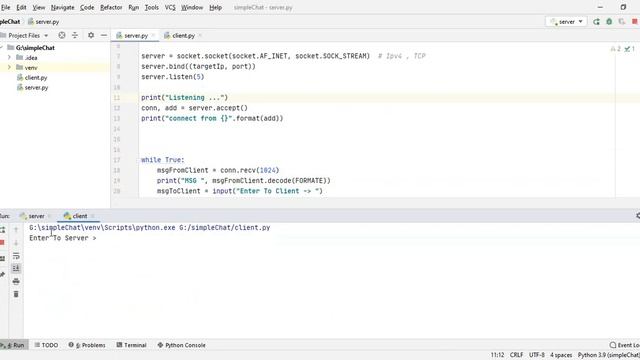
Task: Place cursor on the while True: line
Action: click(x=162, y=160)
